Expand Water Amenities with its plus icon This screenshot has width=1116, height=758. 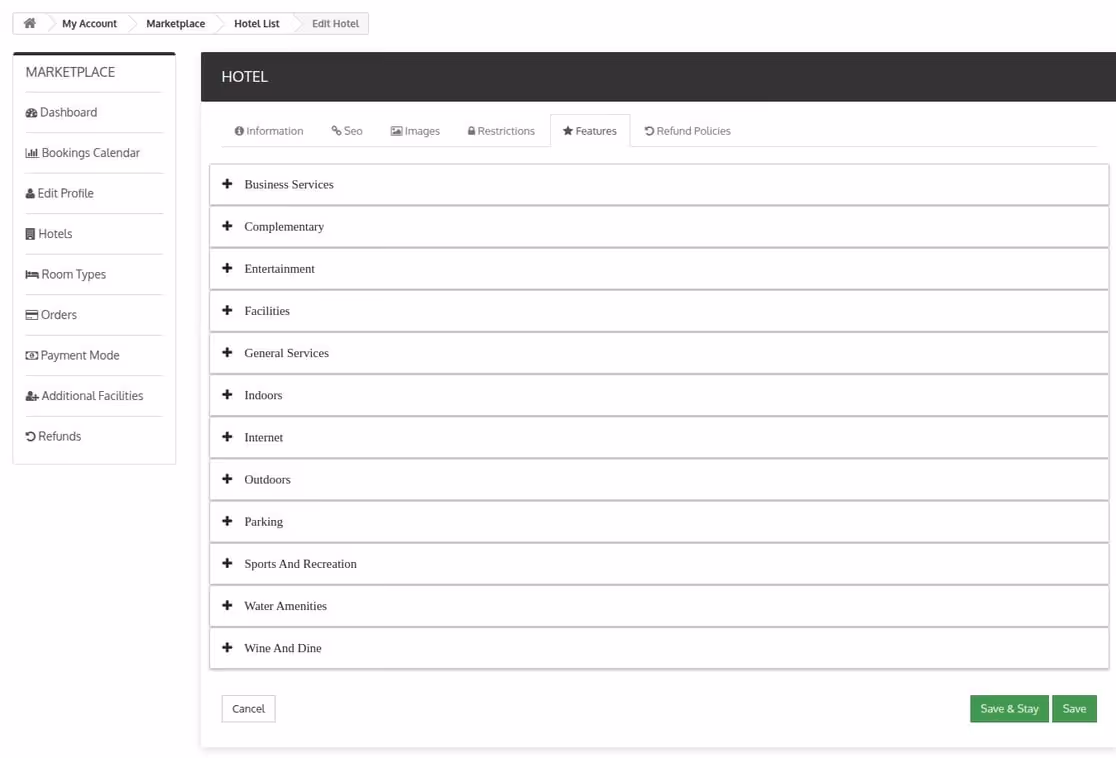pyautogui.click(x=227, y=605)
